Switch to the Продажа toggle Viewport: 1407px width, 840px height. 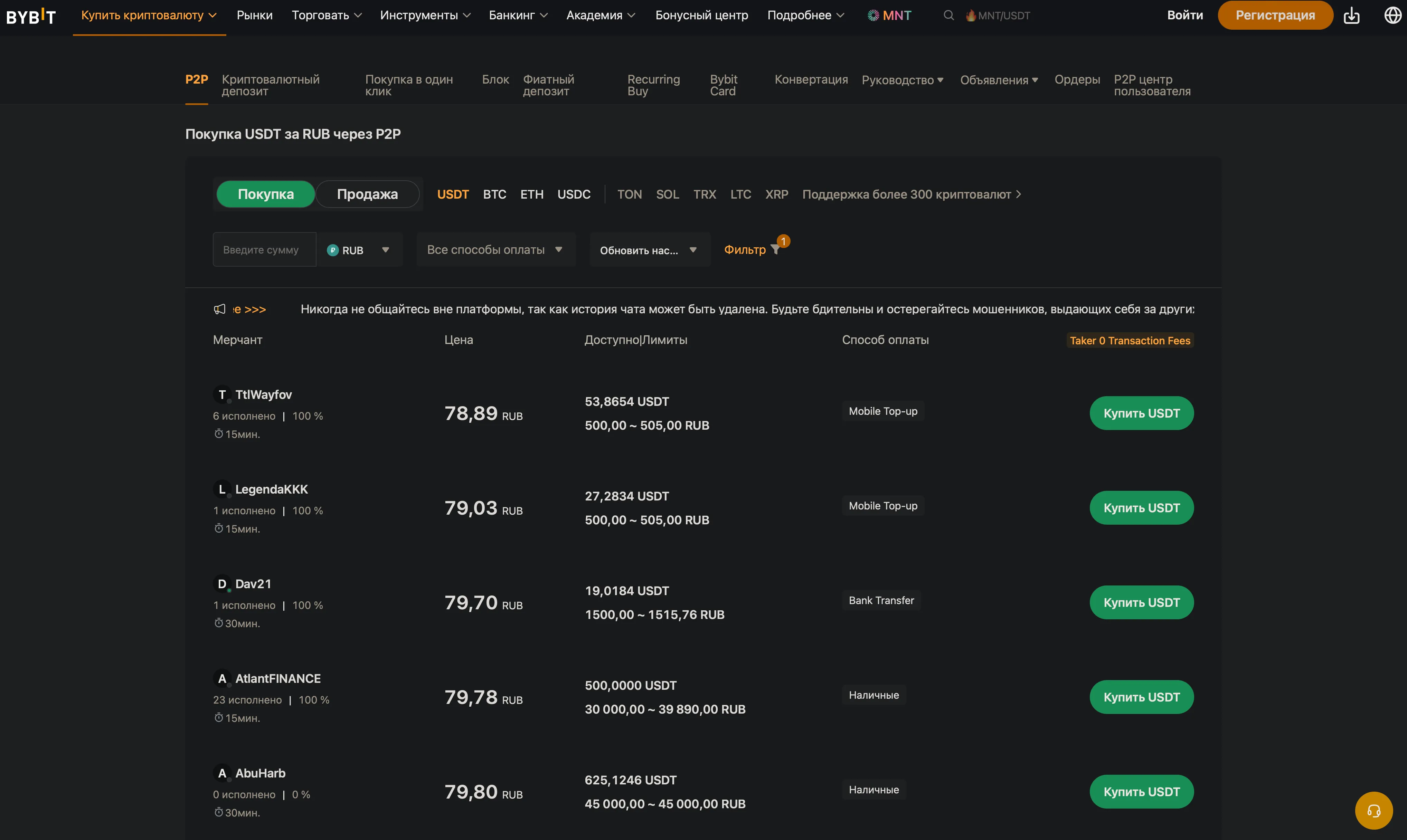pyautogui.click(x=368, y=194)
